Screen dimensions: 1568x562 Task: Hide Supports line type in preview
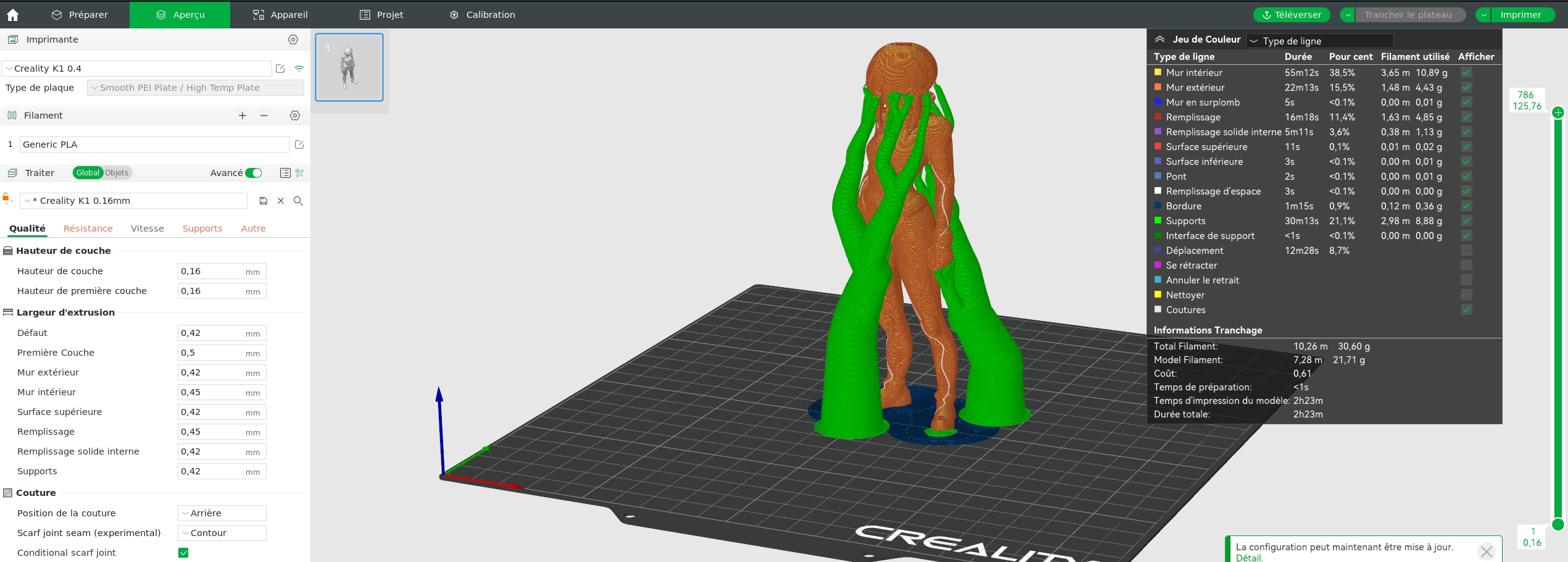pyautogui.click(x=1466, y=221)
